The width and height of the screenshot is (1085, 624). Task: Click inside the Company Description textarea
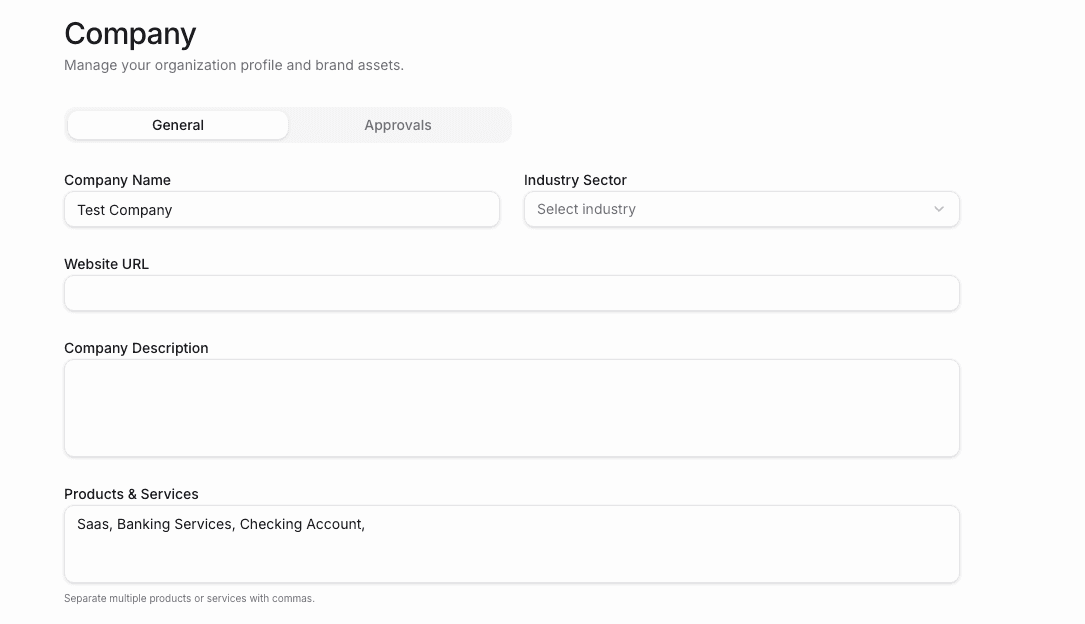click(x=511, y=407)
